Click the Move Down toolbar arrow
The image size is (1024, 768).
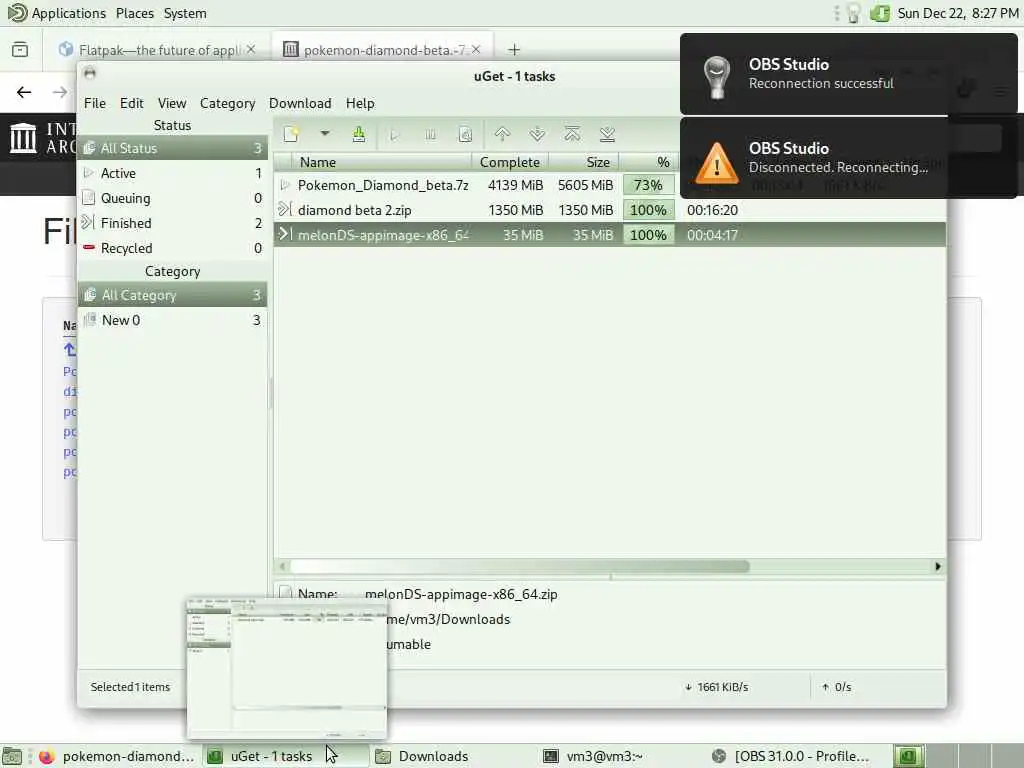point(537,135)
